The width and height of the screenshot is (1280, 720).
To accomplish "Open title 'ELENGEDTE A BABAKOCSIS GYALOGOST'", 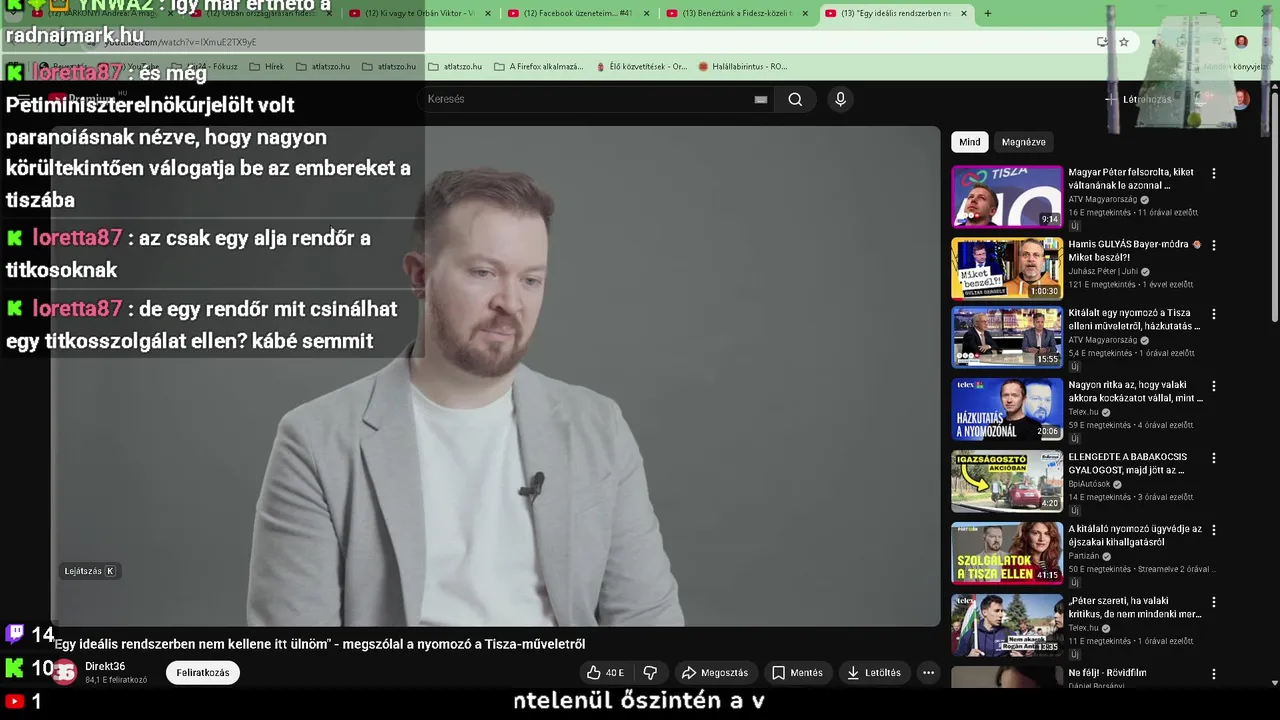I will 1129,463.
